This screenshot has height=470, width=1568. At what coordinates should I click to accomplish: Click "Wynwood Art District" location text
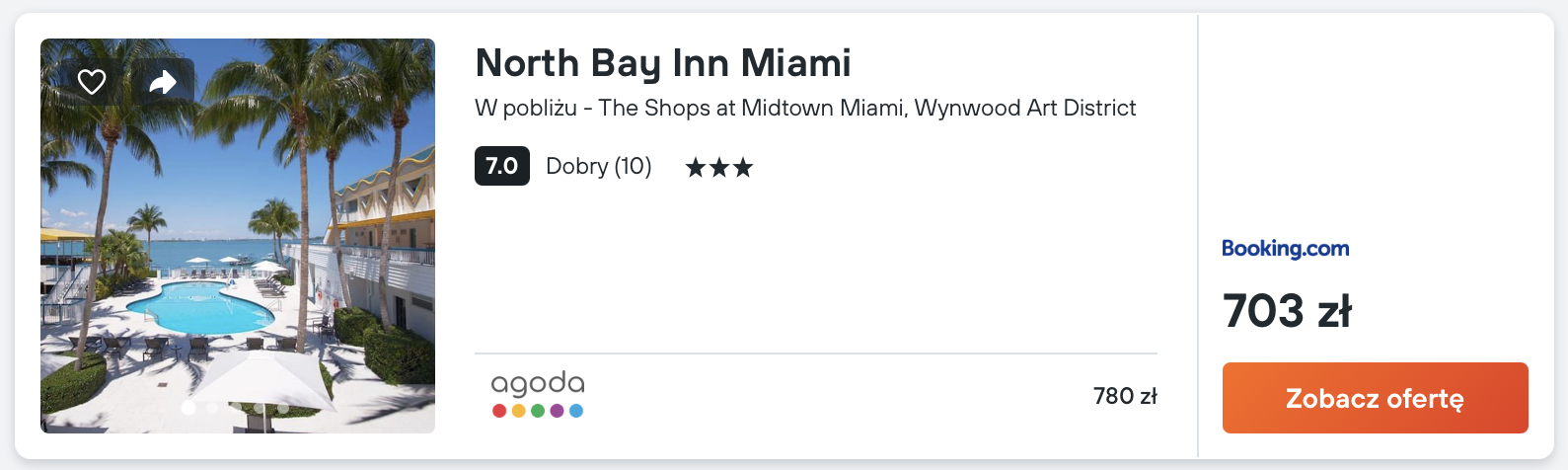[x=1025, y=108]
